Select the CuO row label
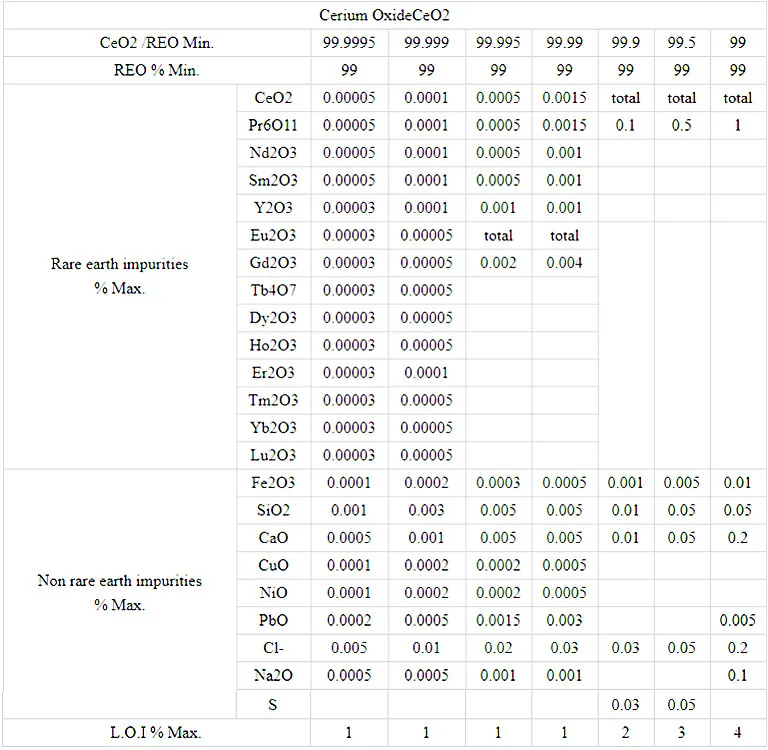 click(x=273, y=565)
